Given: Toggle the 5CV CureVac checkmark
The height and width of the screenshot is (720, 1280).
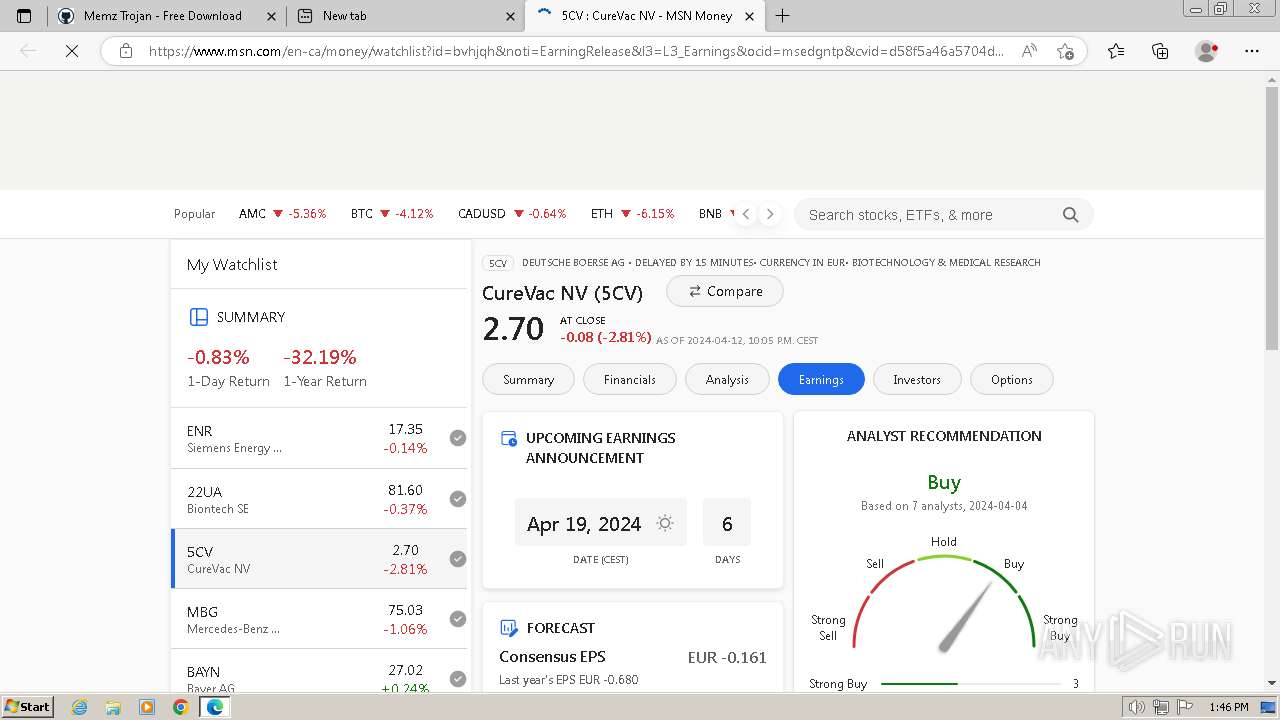Looking at the screenshot, I should click(458, 559).
